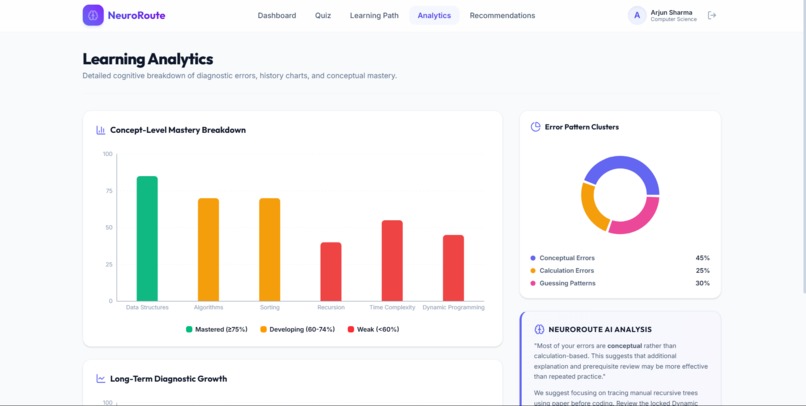Click the 'Conceptual Errors' label
This screenshot has height=406, width=806.
[x=567, y=258]
